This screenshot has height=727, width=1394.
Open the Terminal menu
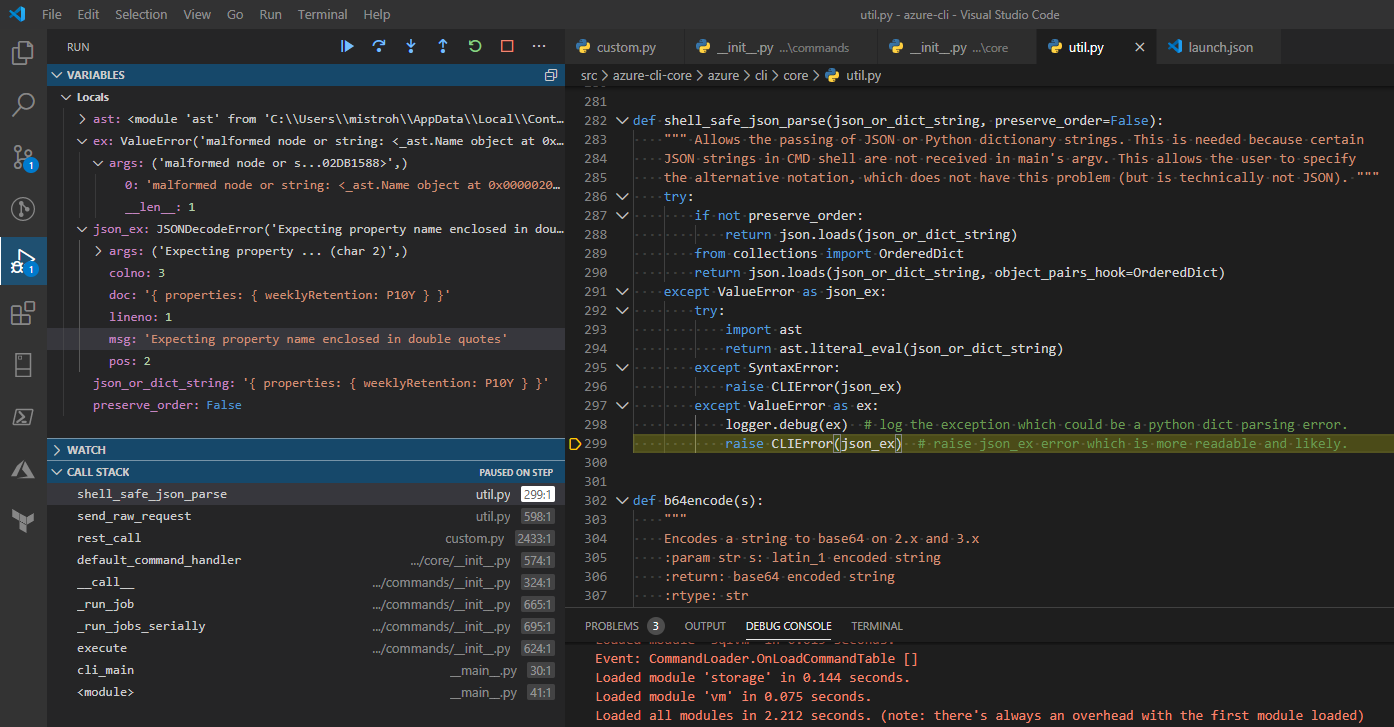322,15
